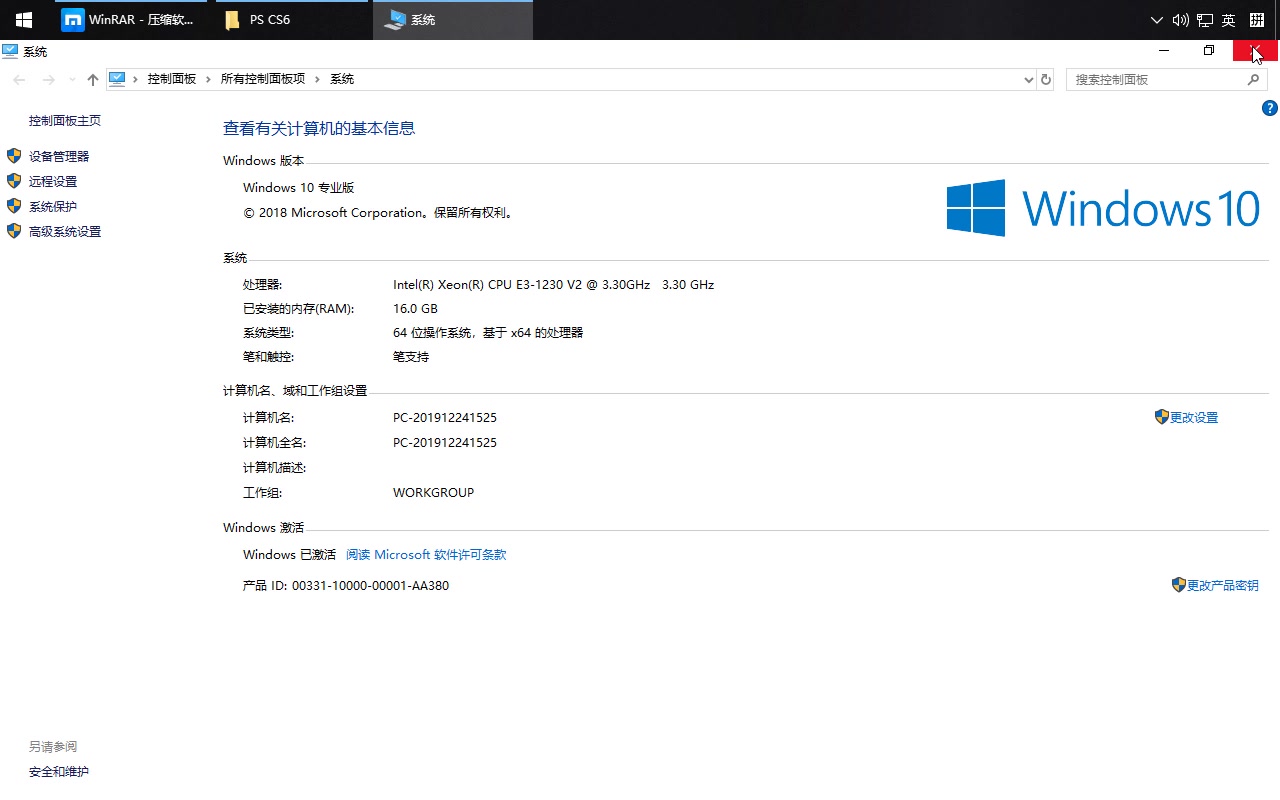The height and width of the screenshot is (800, 1280).
Task: Go up one level with up arrow
Action: pyautogui.click(x=93, y=80)
